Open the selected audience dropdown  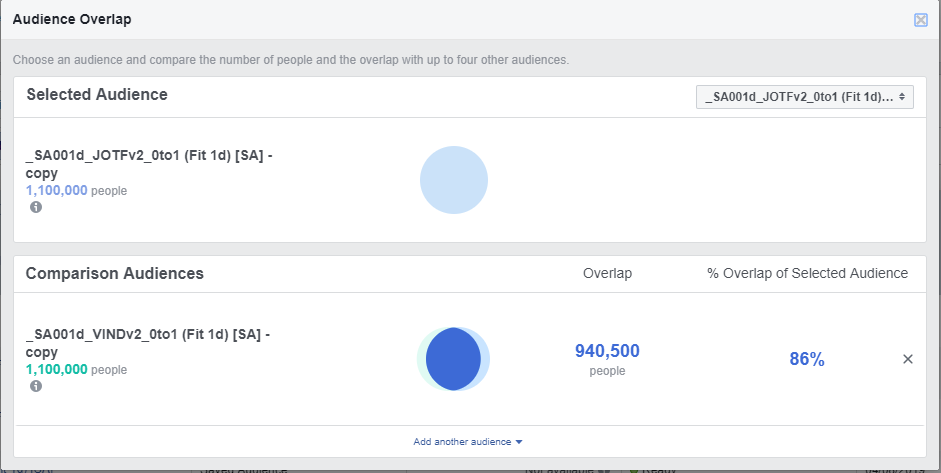805,97
